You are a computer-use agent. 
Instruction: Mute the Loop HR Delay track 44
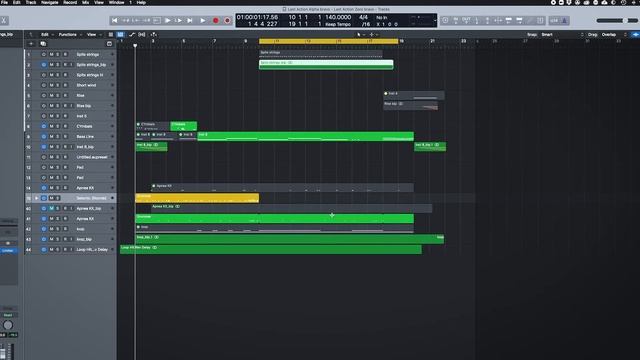(51, 250)
